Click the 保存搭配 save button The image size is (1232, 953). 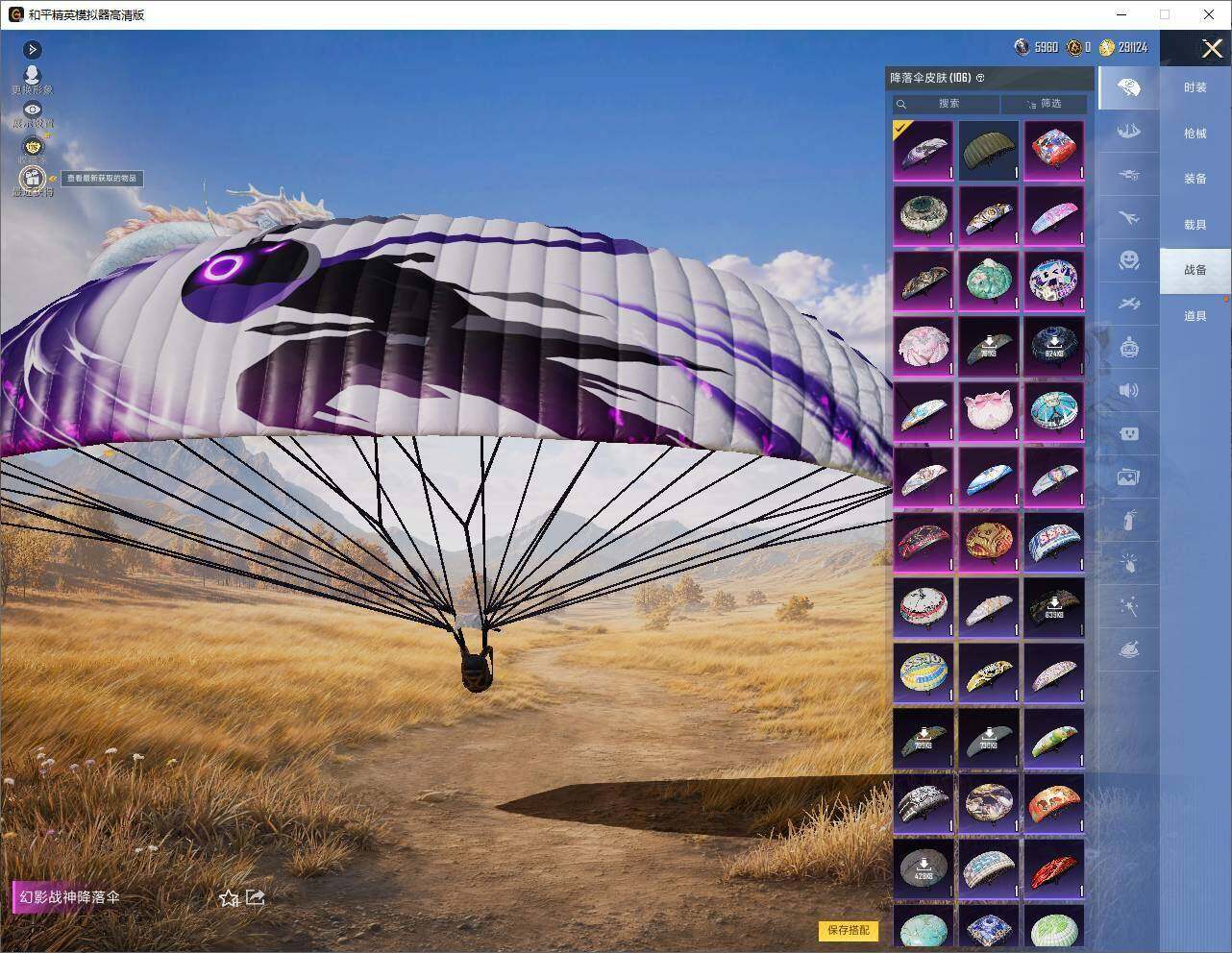click(x=849, y=930)
